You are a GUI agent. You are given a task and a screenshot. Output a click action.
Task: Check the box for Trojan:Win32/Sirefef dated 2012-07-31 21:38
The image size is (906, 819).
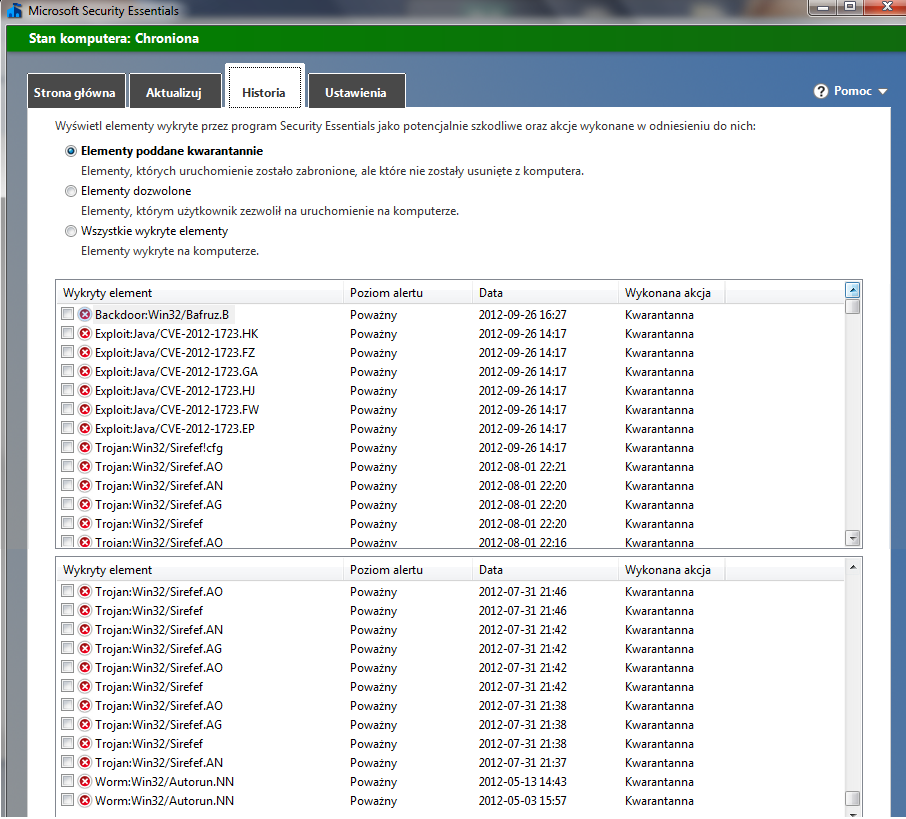point(67,743)
